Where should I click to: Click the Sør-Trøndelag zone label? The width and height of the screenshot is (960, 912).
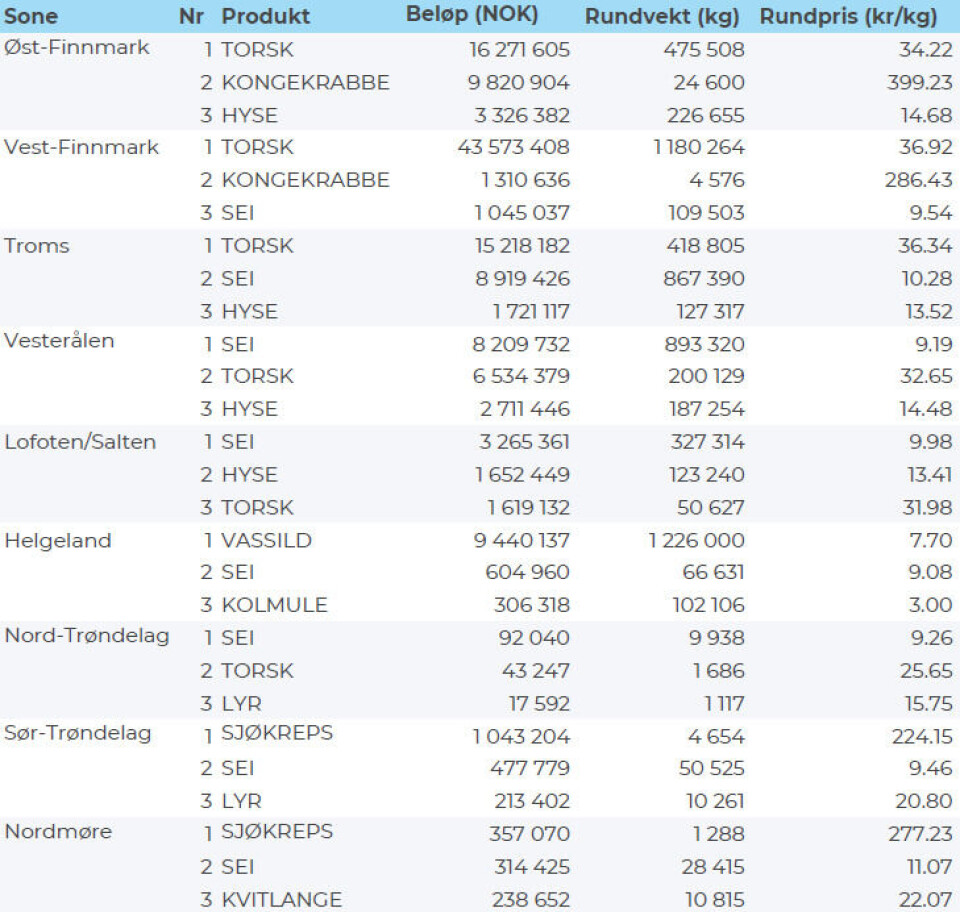pyautogui.click(x=78, y=733)
